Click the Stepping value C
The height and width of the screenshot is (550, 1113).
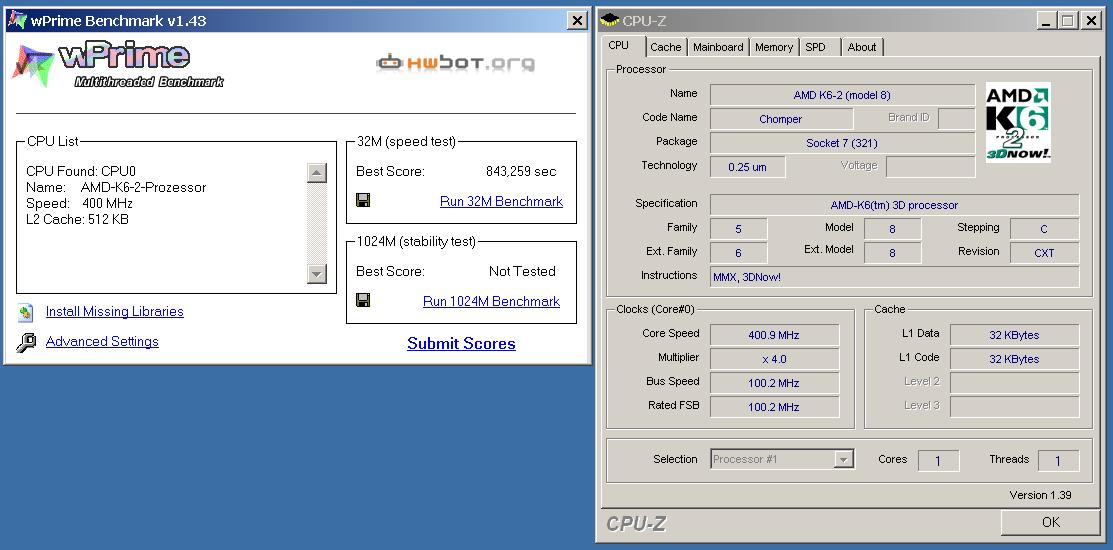pos(1044,229)
